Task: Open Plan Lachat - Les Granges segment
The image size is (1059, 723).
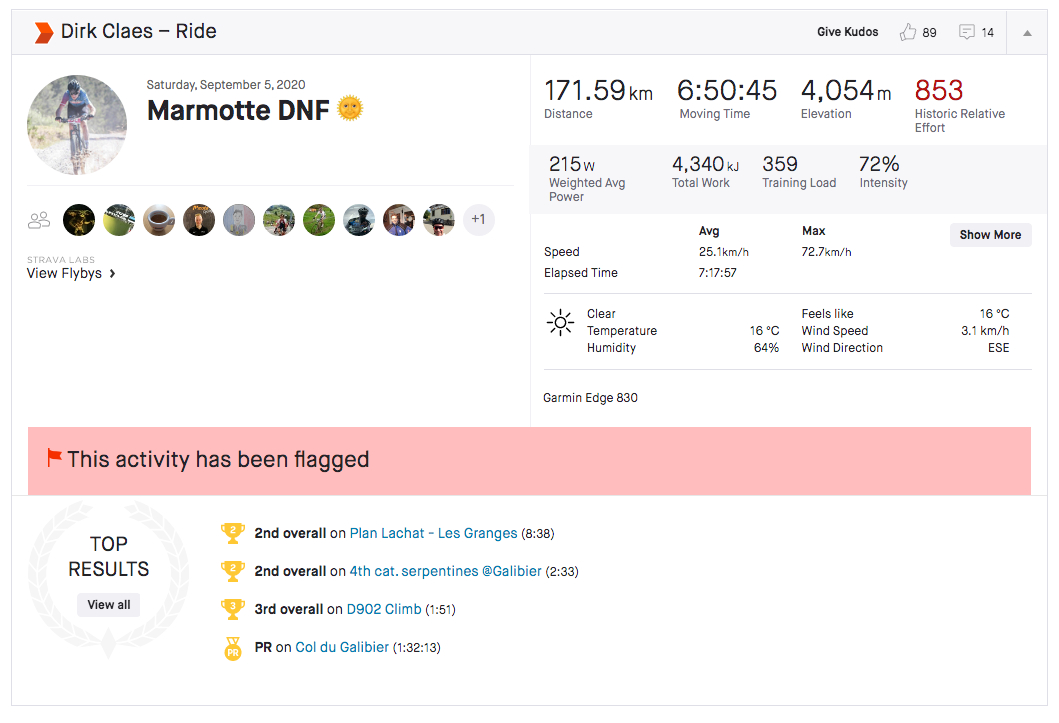Action: pyautogui.click(x=433, y=534)
